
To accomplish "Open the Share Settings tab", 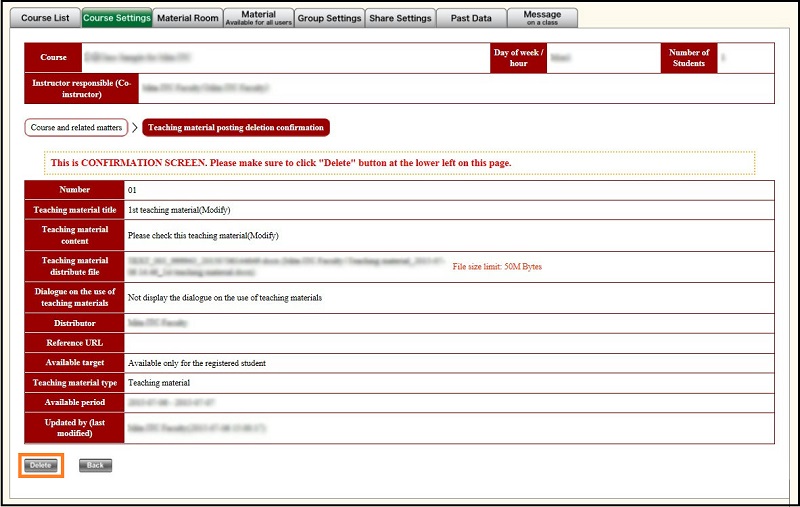I will pyautogui.click(x=400, y=18).
